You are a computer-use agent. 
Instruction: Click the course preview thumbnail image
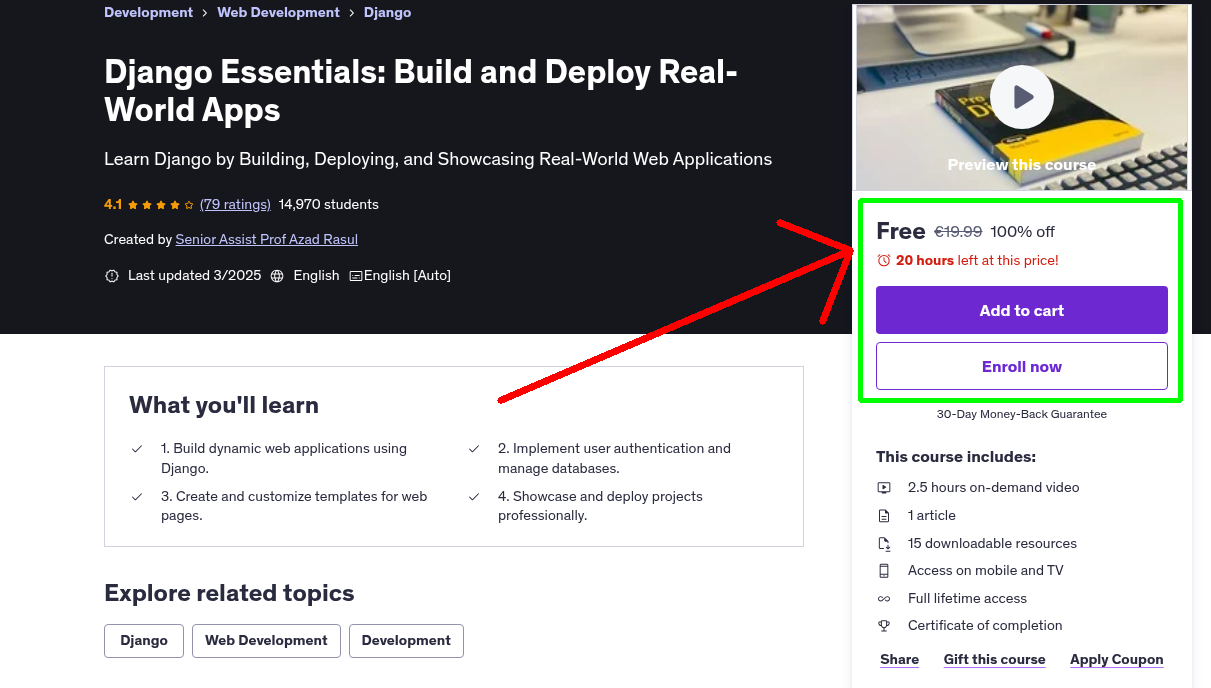point(1021,97)
